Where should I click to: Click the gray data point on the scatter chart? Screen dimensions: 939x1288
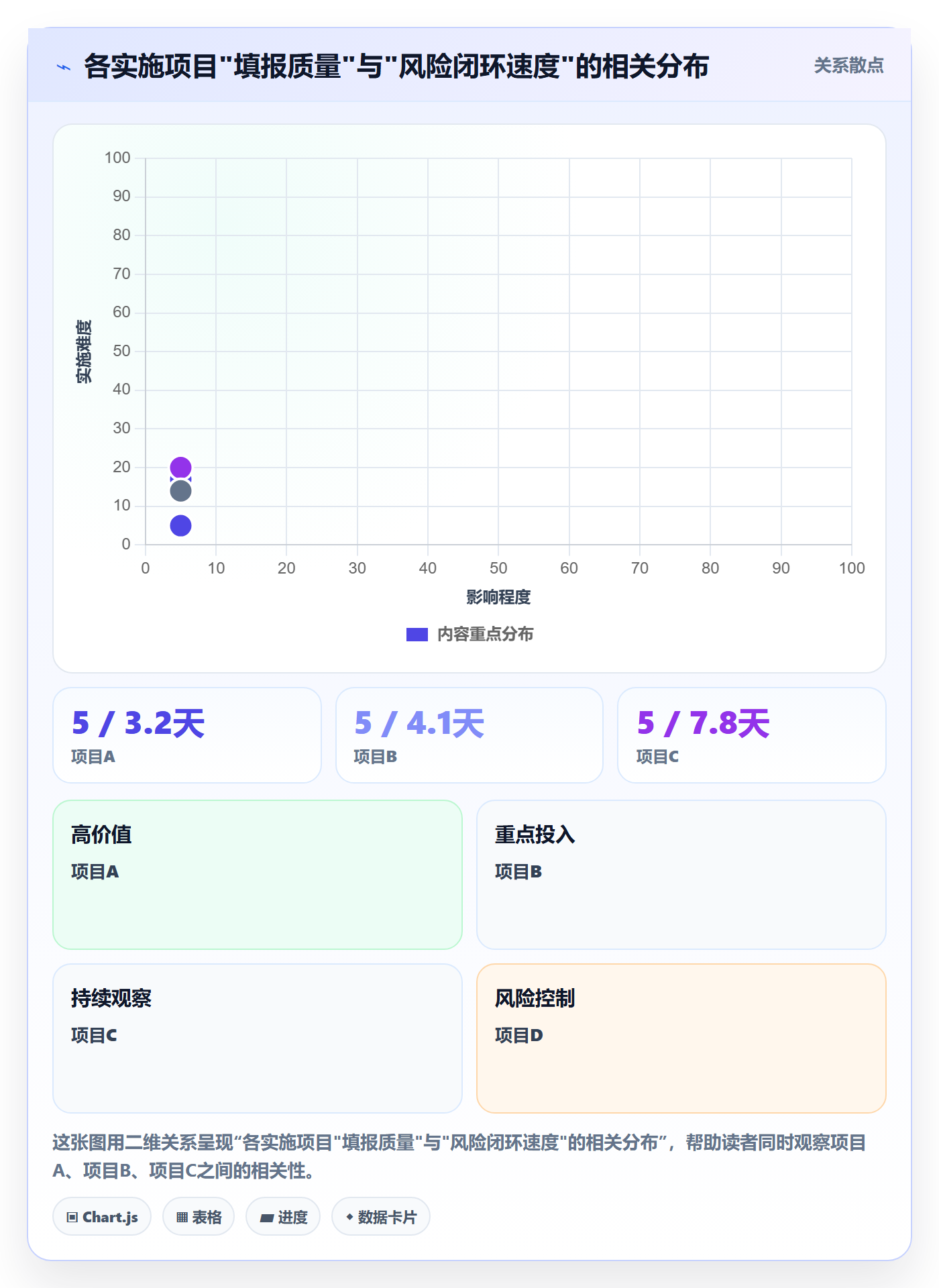[x=180, y=491]
